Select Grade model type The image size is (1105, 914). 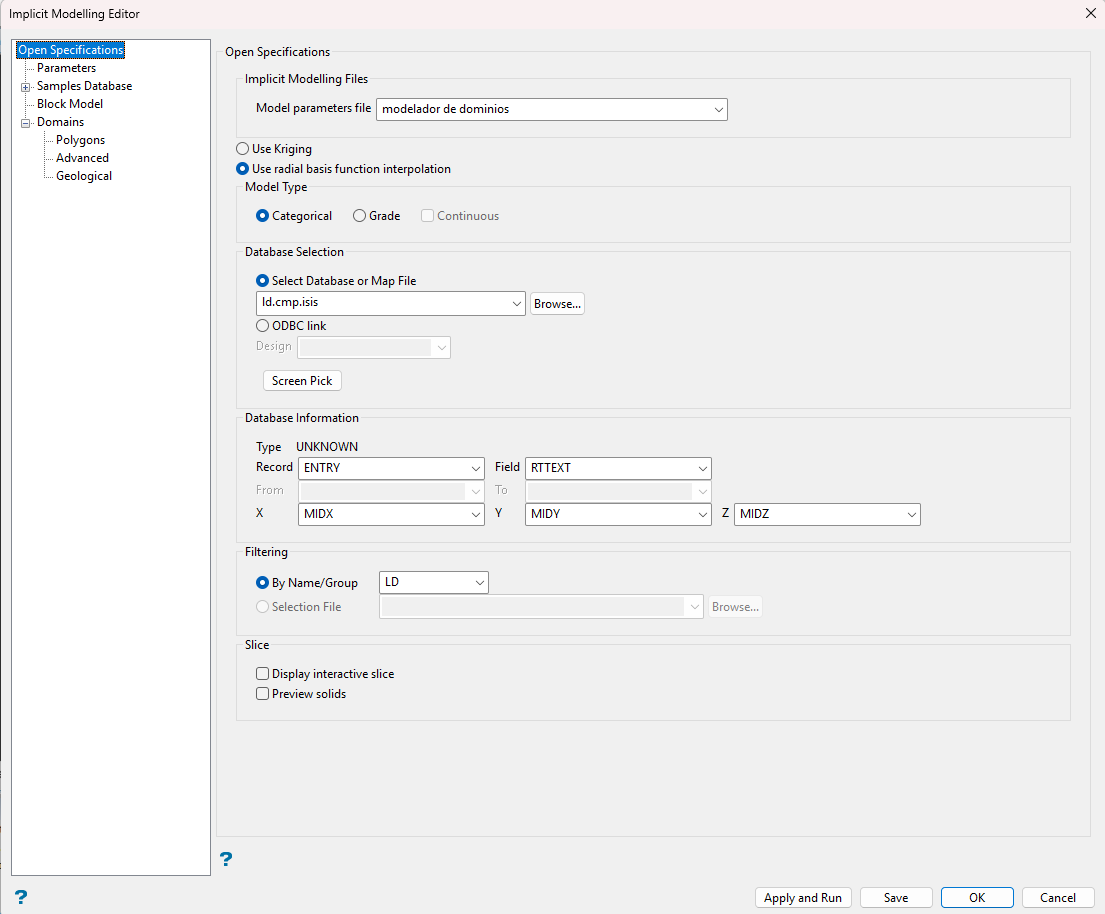pos(359,216)
